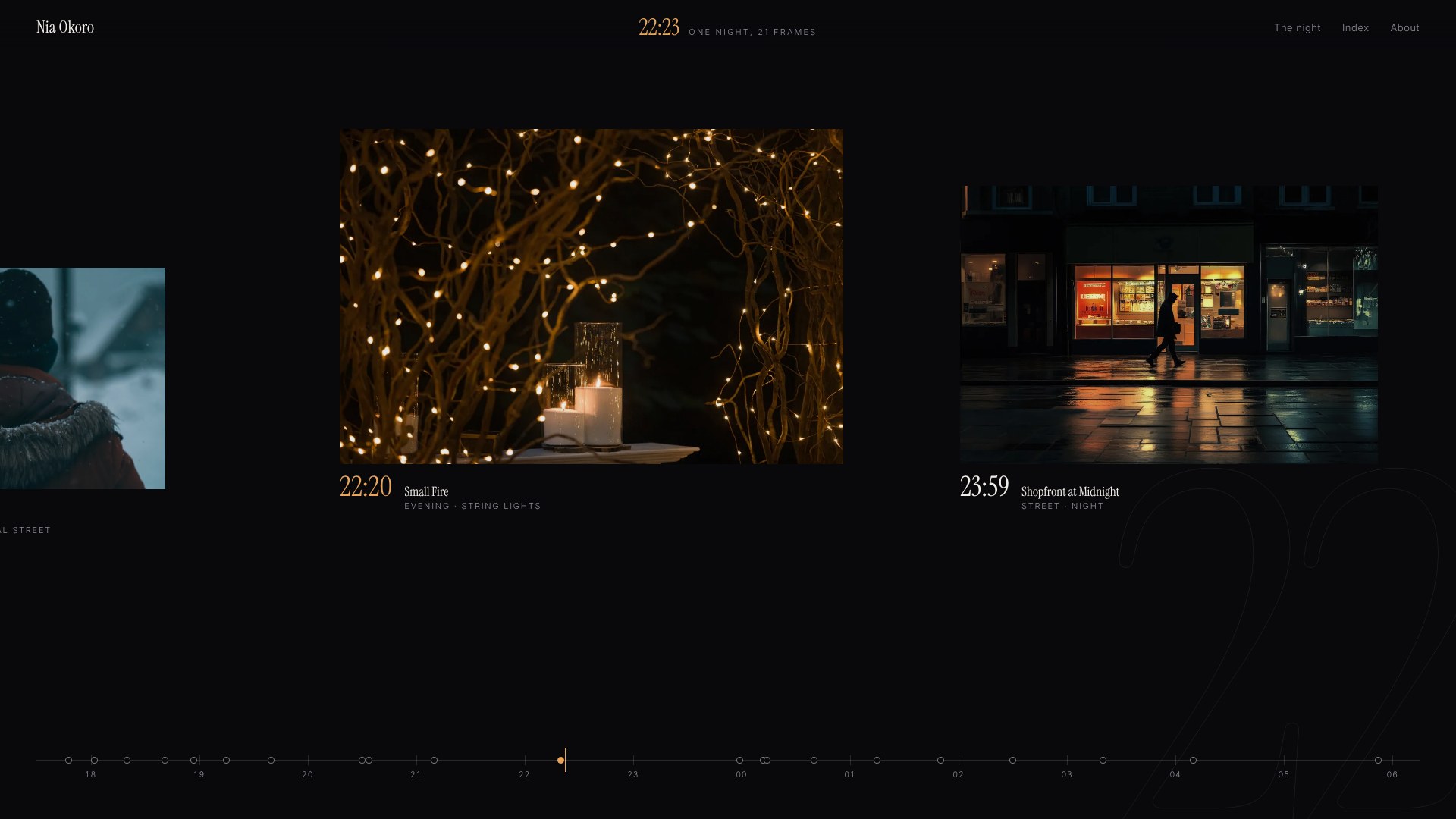The image size is (1456, 819).
Task: Select the first timeline dot before hour 18
Action: pos(68,760)
